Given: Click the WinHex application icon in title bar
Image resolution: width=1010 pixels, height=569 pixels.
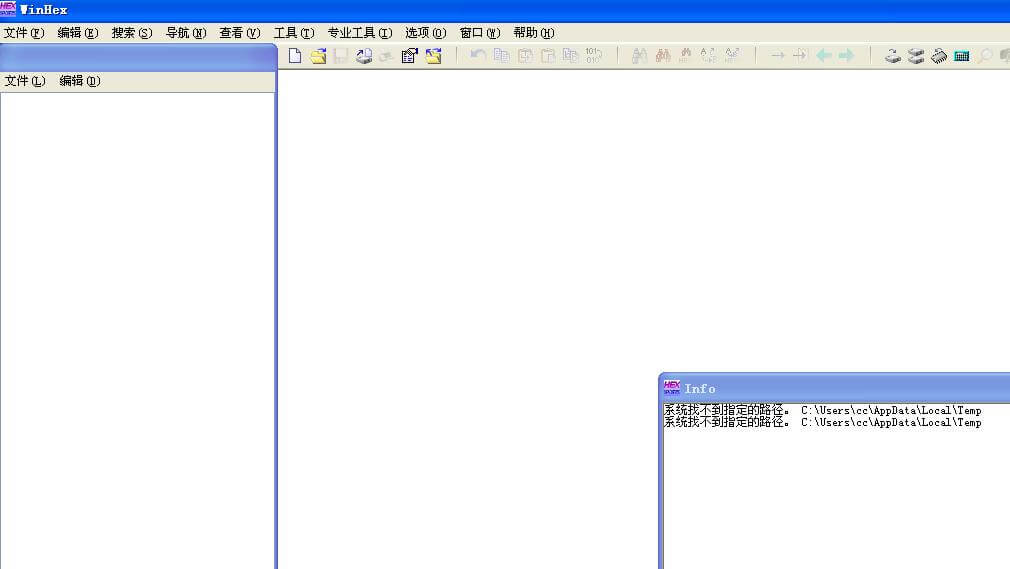Looking at the screenshot, I should tap(8, 9).
